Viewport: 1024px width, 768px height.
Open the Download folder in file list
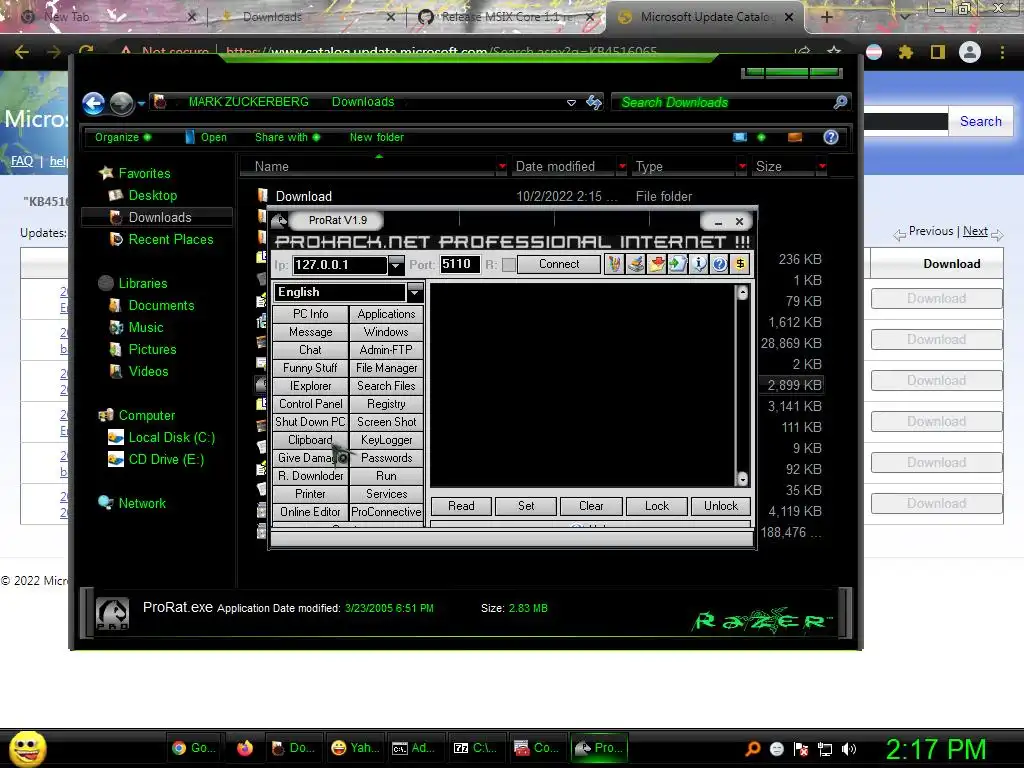(304, 197)
